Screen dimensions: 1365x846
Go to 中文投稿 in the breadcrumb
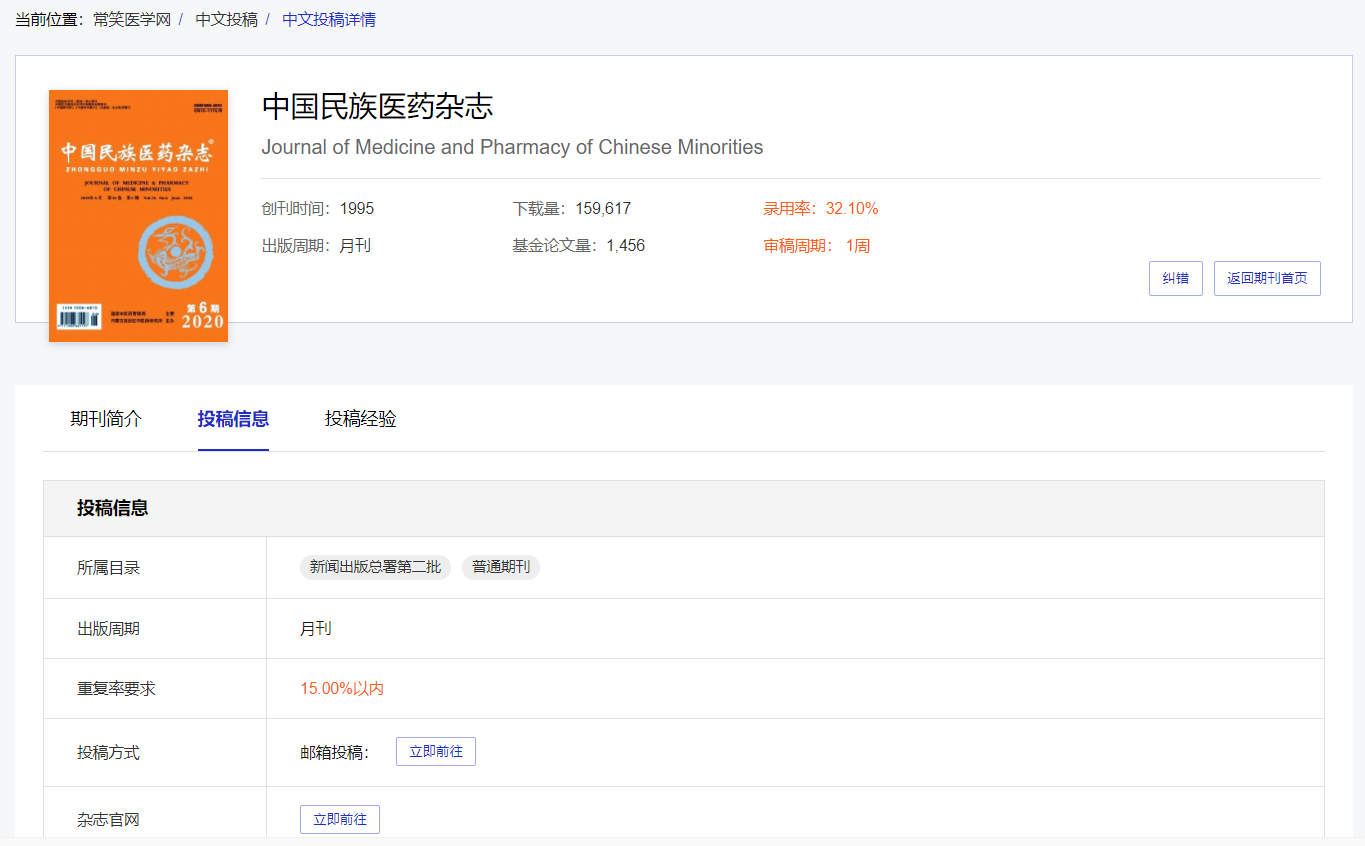[x=226, y=20]
